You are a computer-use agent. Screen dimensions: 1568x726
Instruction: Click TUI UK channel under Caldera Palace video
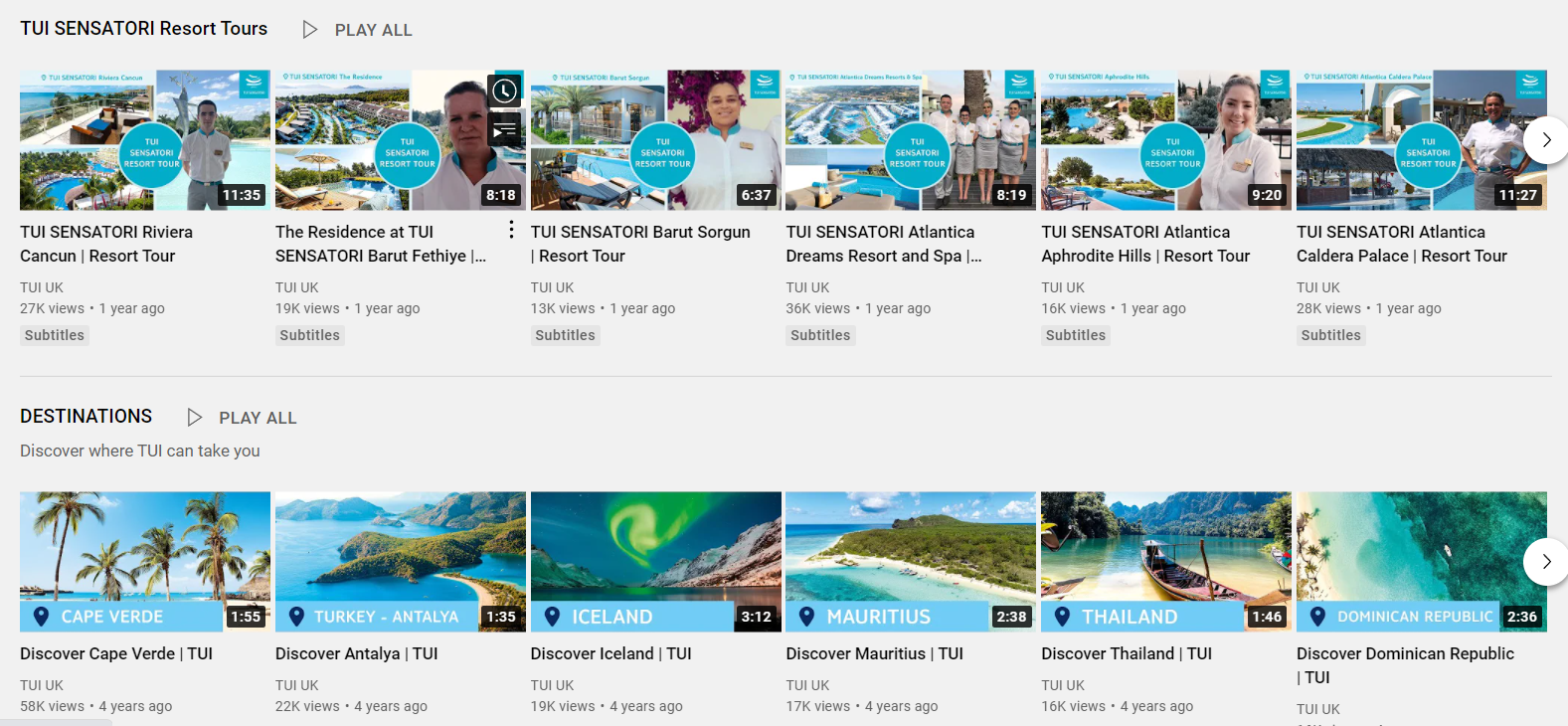point(1318,287)
